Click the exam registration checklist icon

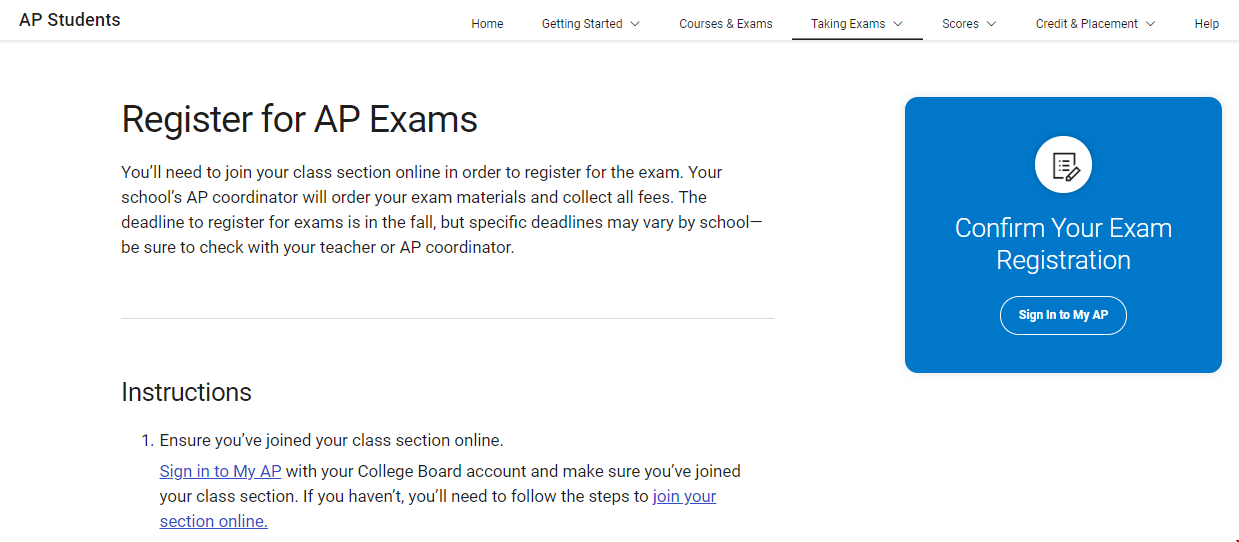1063,165
